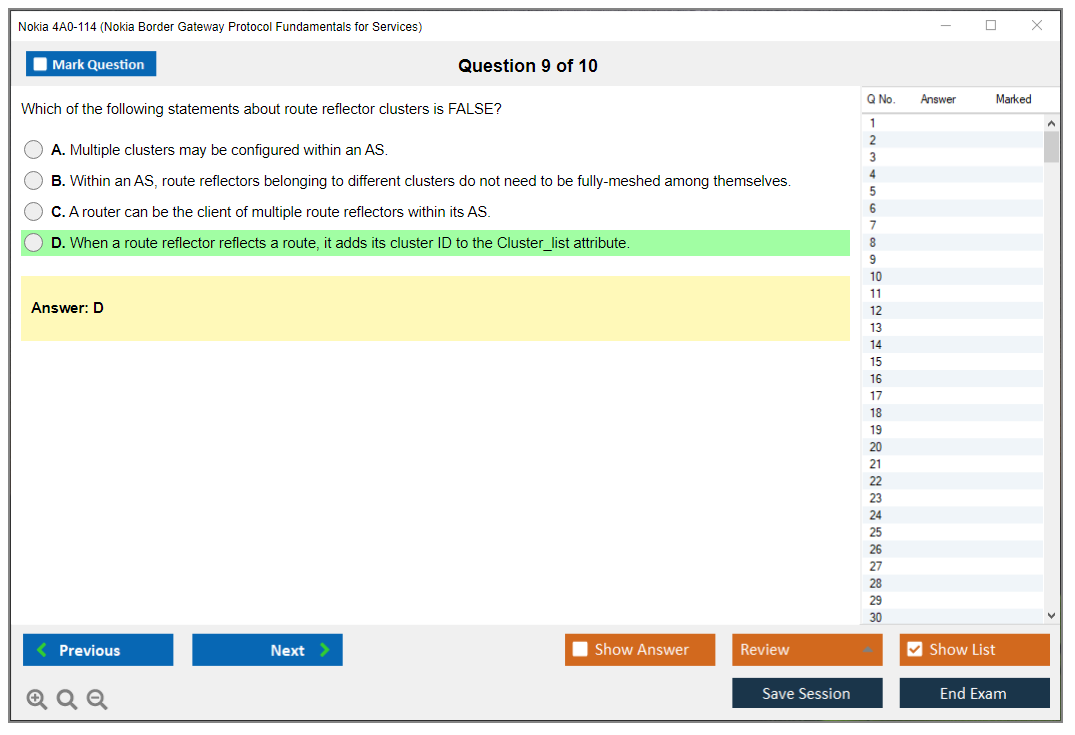The height and width of the screenshot is (735, 1075).
Task: Click the question list scroll up arrow
Action: pyautogui.click(x=1051, y=123)
